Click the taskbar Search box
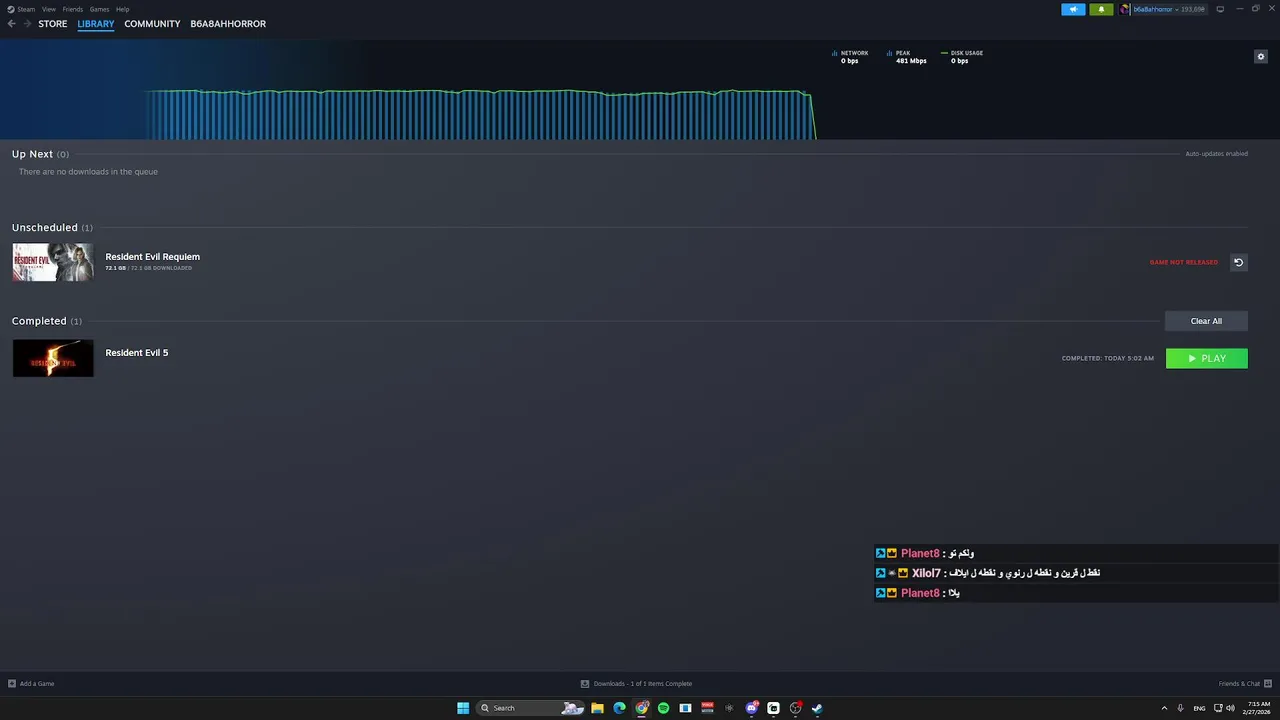The image size is (1280, 720). 531,708
